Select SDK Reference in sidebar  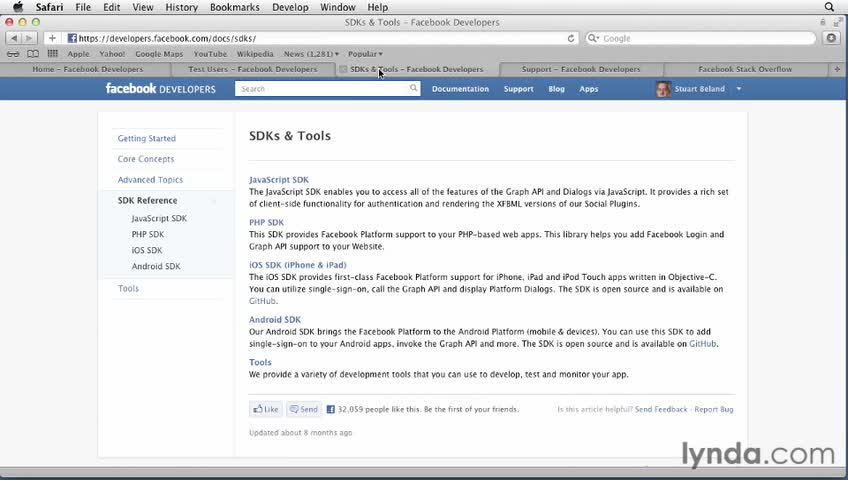(148, 200)
